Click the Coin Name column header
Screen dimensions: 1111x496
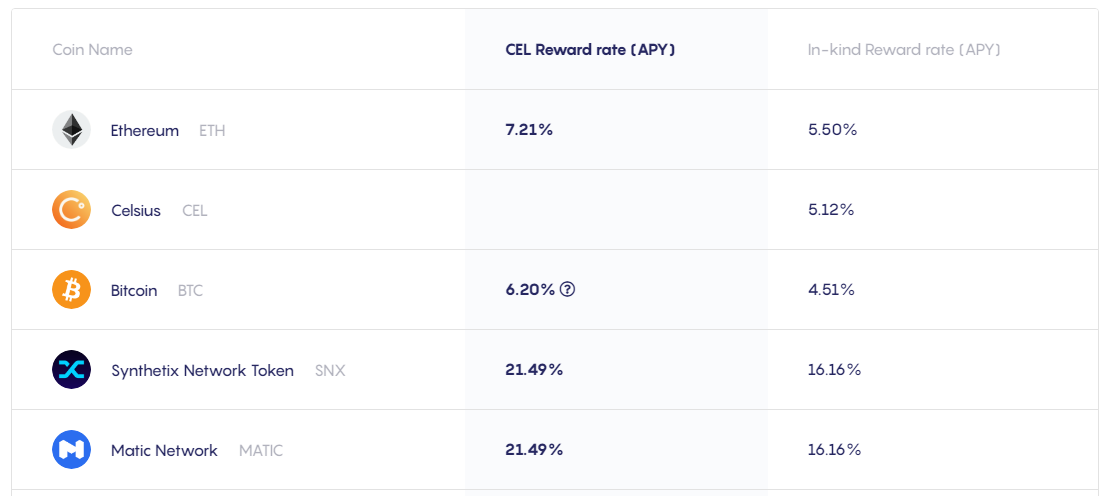coord(92,50)
